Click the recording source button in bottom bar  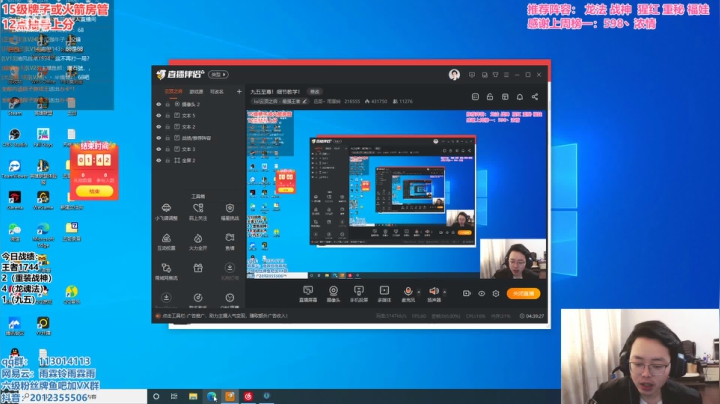[384, 294]
